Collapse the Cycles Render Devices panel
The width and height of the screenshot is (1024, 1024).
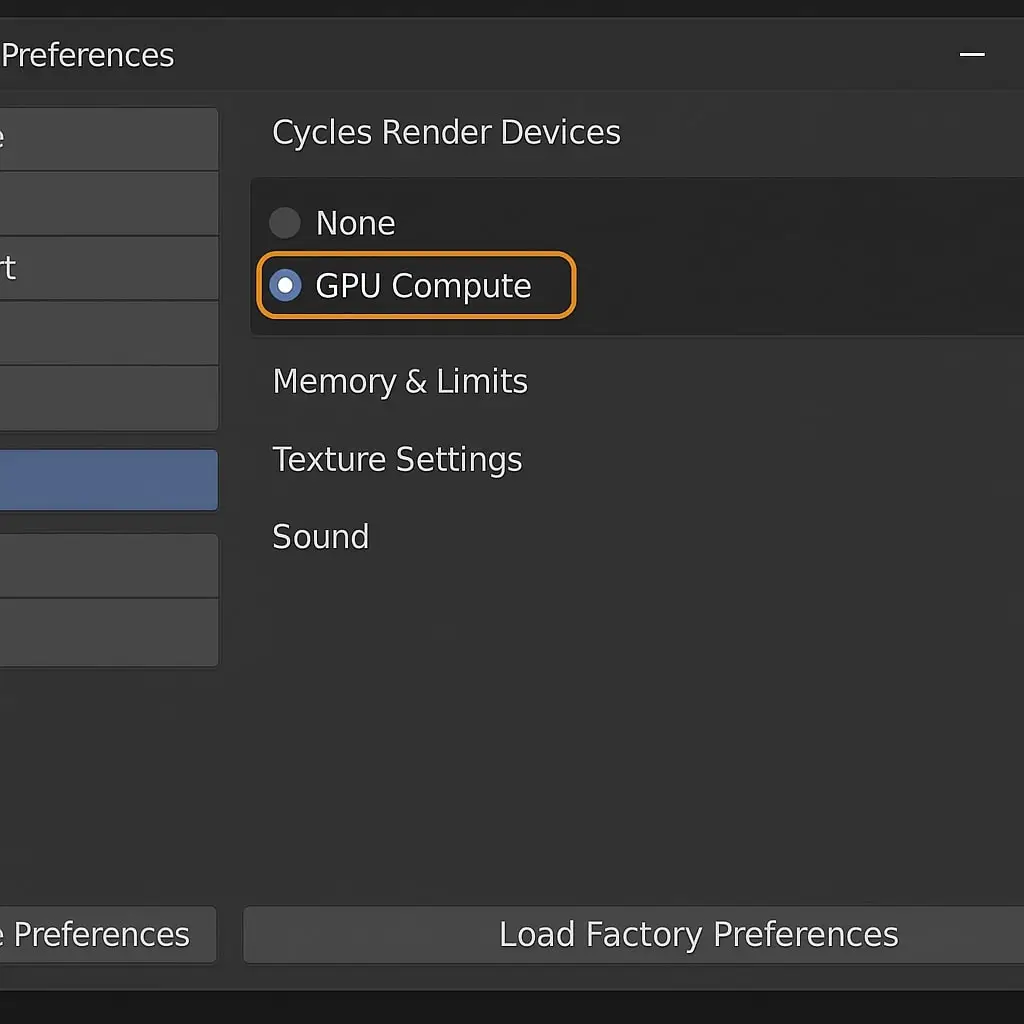(x=446, y=132)
